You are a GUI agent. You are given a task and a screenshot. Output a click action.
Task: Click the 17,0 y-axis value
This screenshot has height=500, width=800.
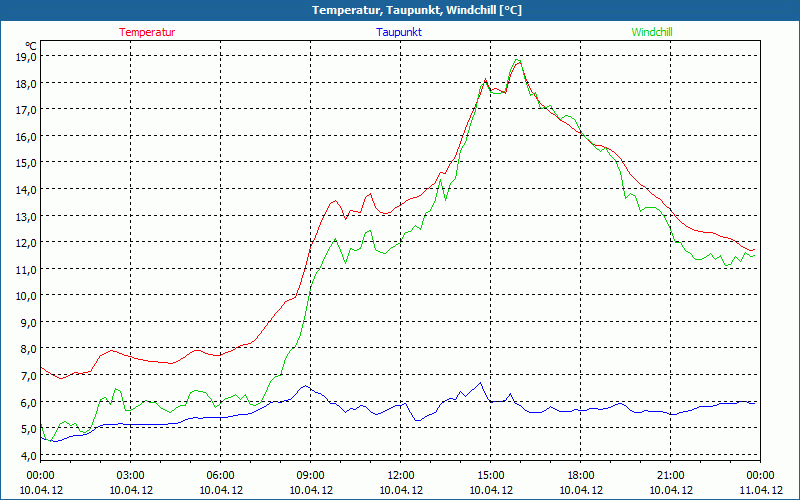click(26, 110)
